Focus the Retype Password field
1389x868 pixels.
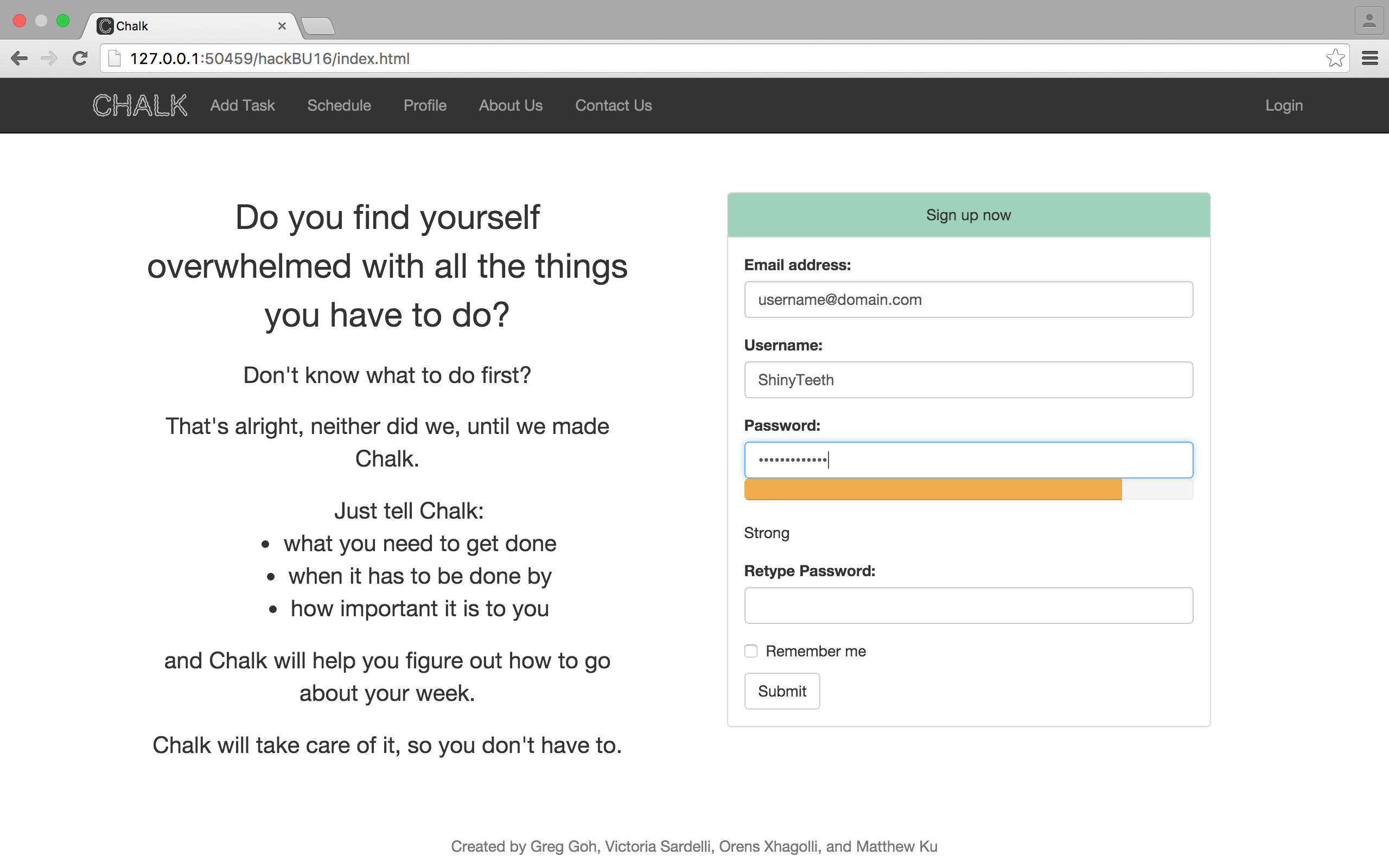click(x=968, y=605)
